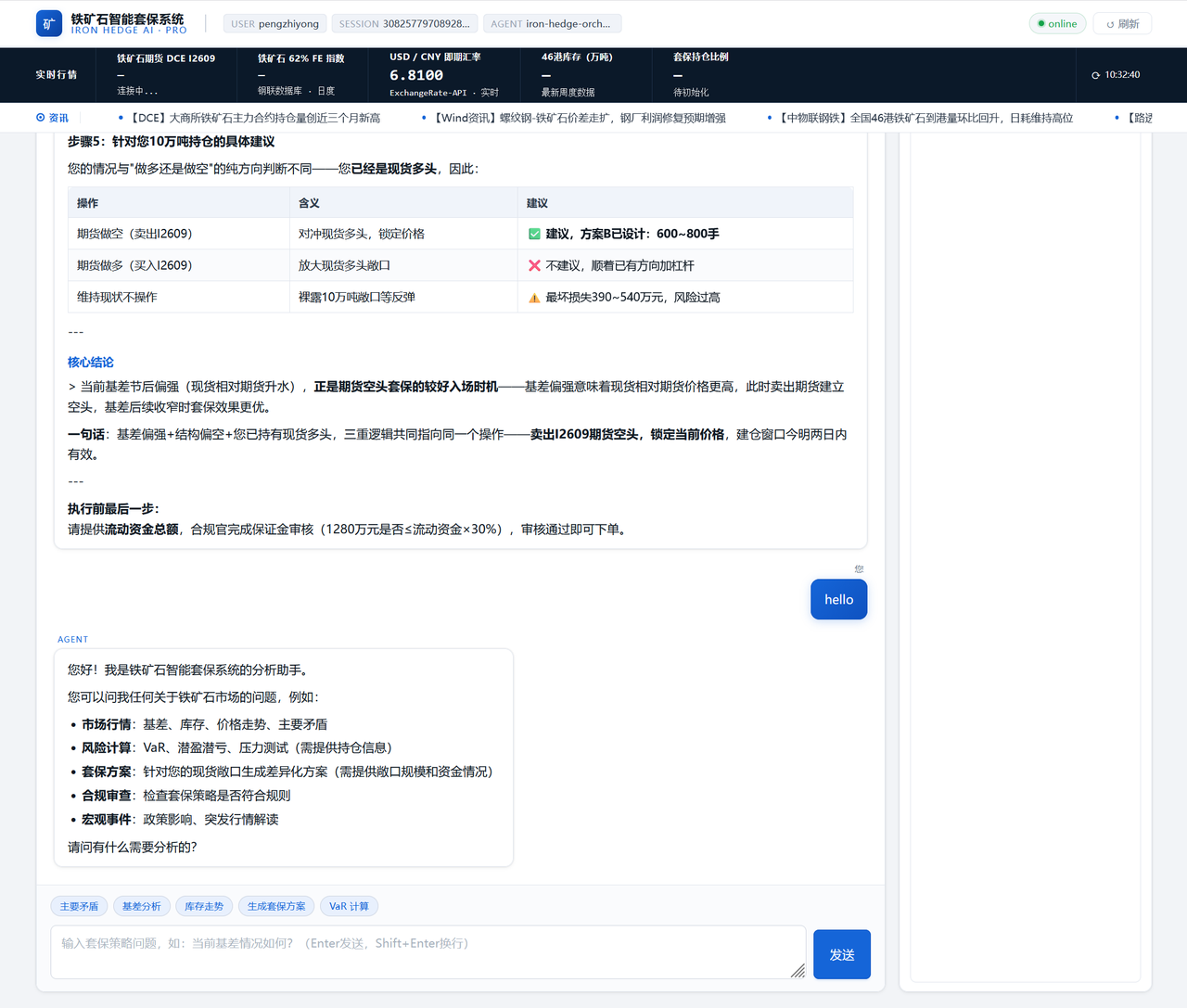Select the 库存走势 quick prompt chip

click(x=204, y=906)
